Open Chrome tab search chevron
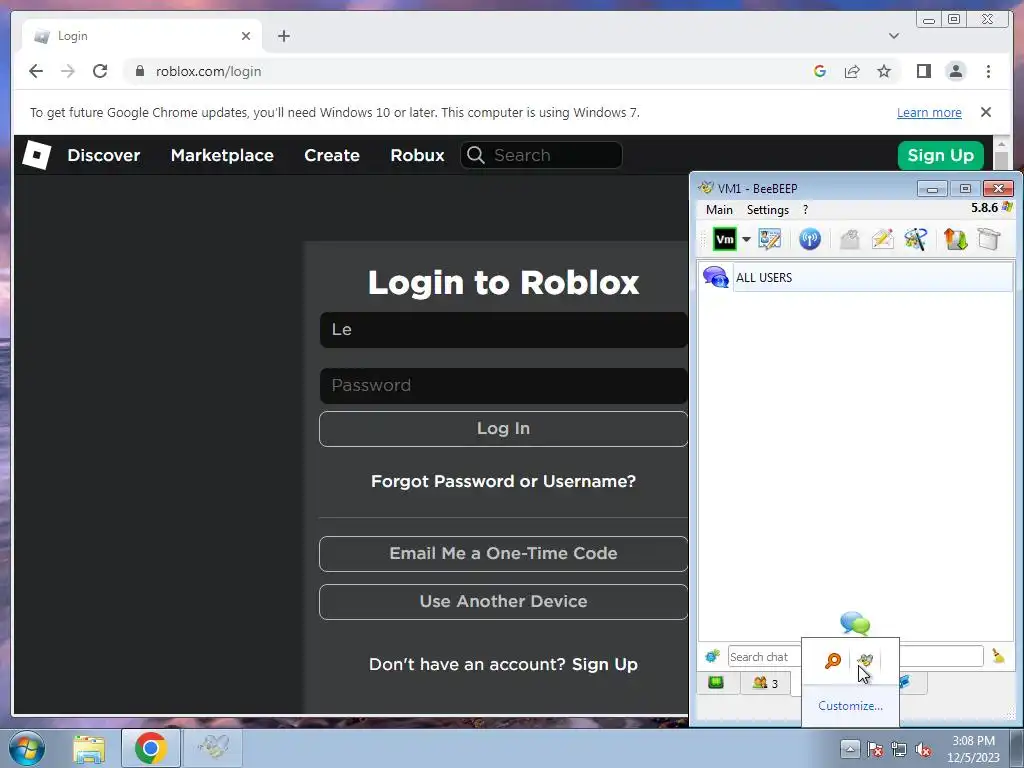Image resolution: width=1024 pixels, height=768 pixels. pos(894,36)
